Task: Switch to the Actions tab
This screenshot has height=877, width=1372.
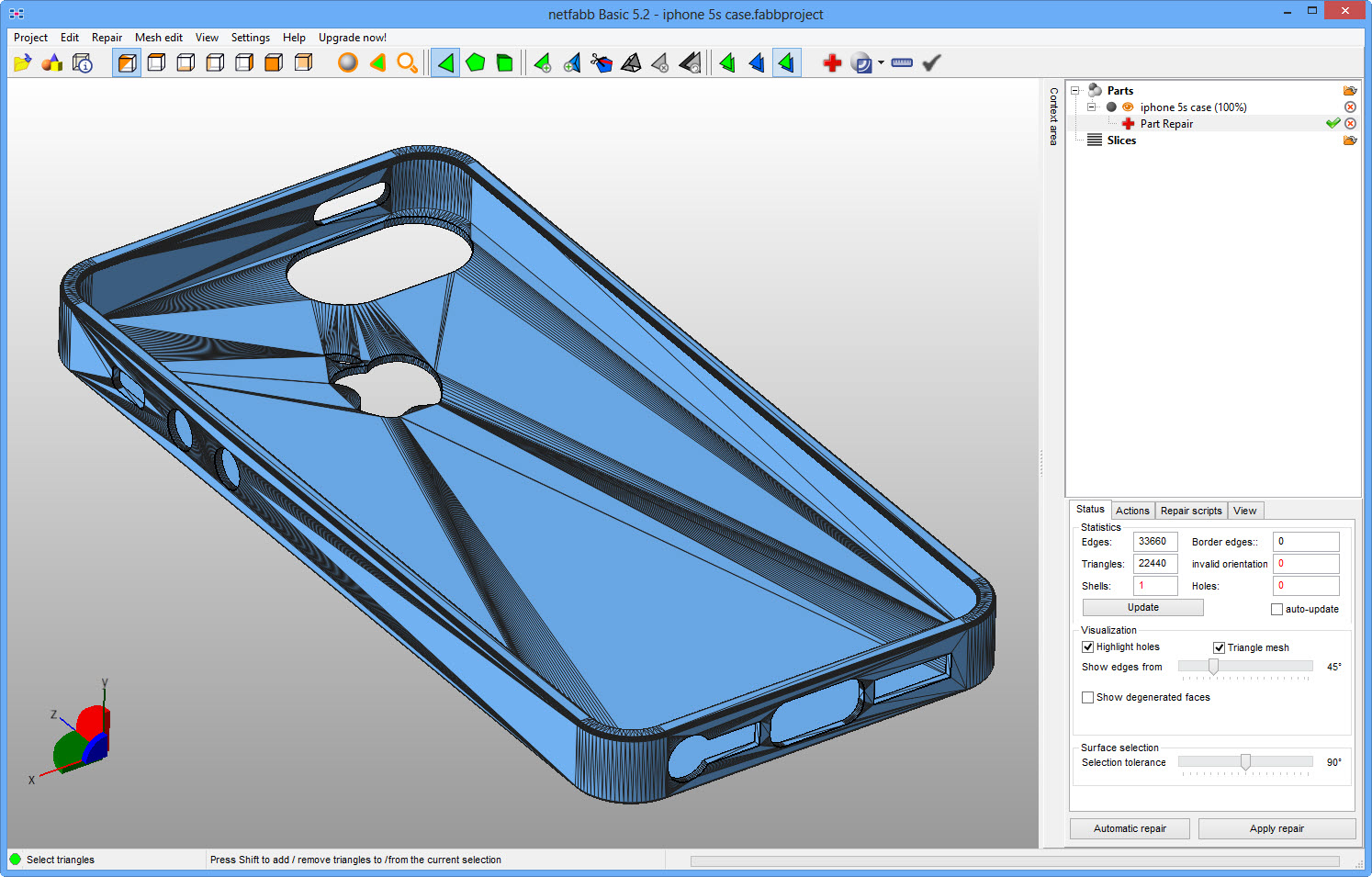Action: click(1132, 511)
